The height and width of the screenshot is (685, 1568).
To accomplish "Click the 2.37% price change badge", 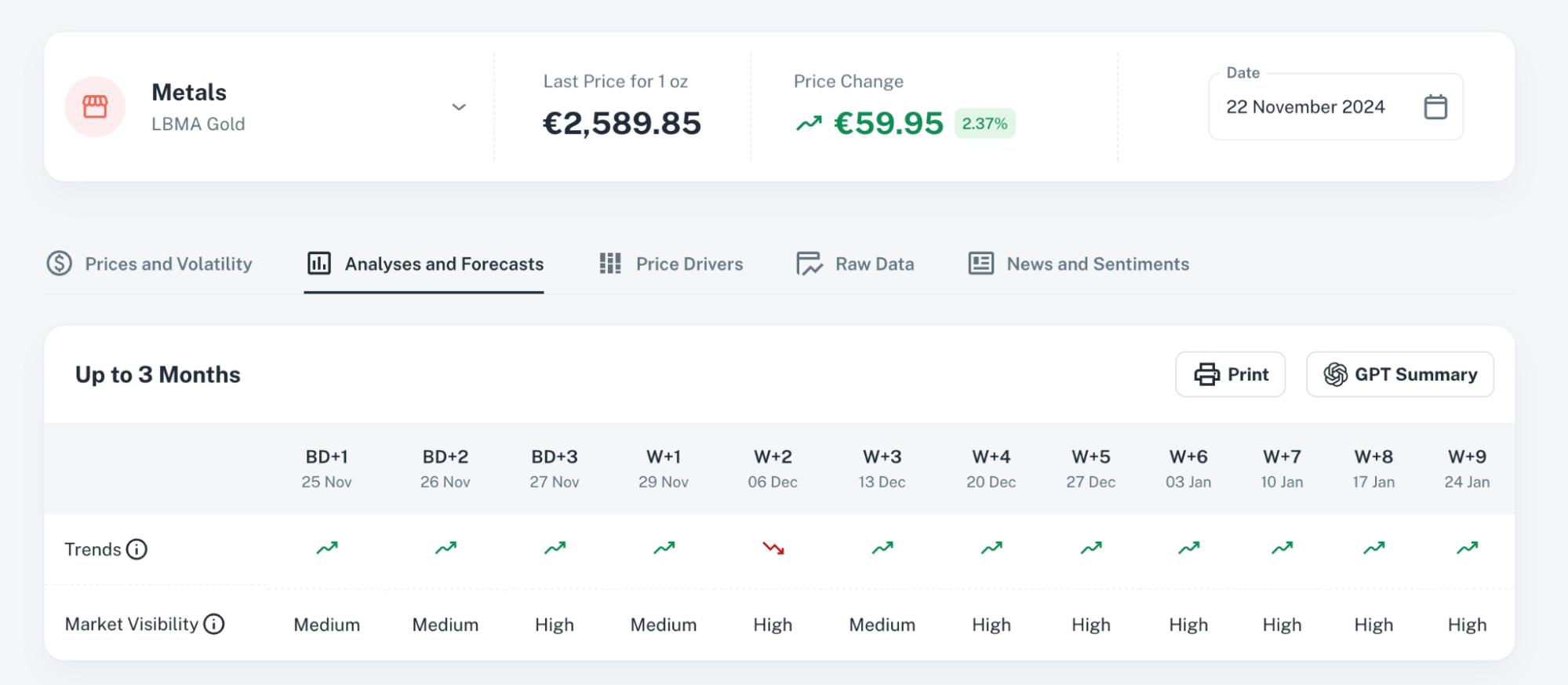I will point(984,123).
